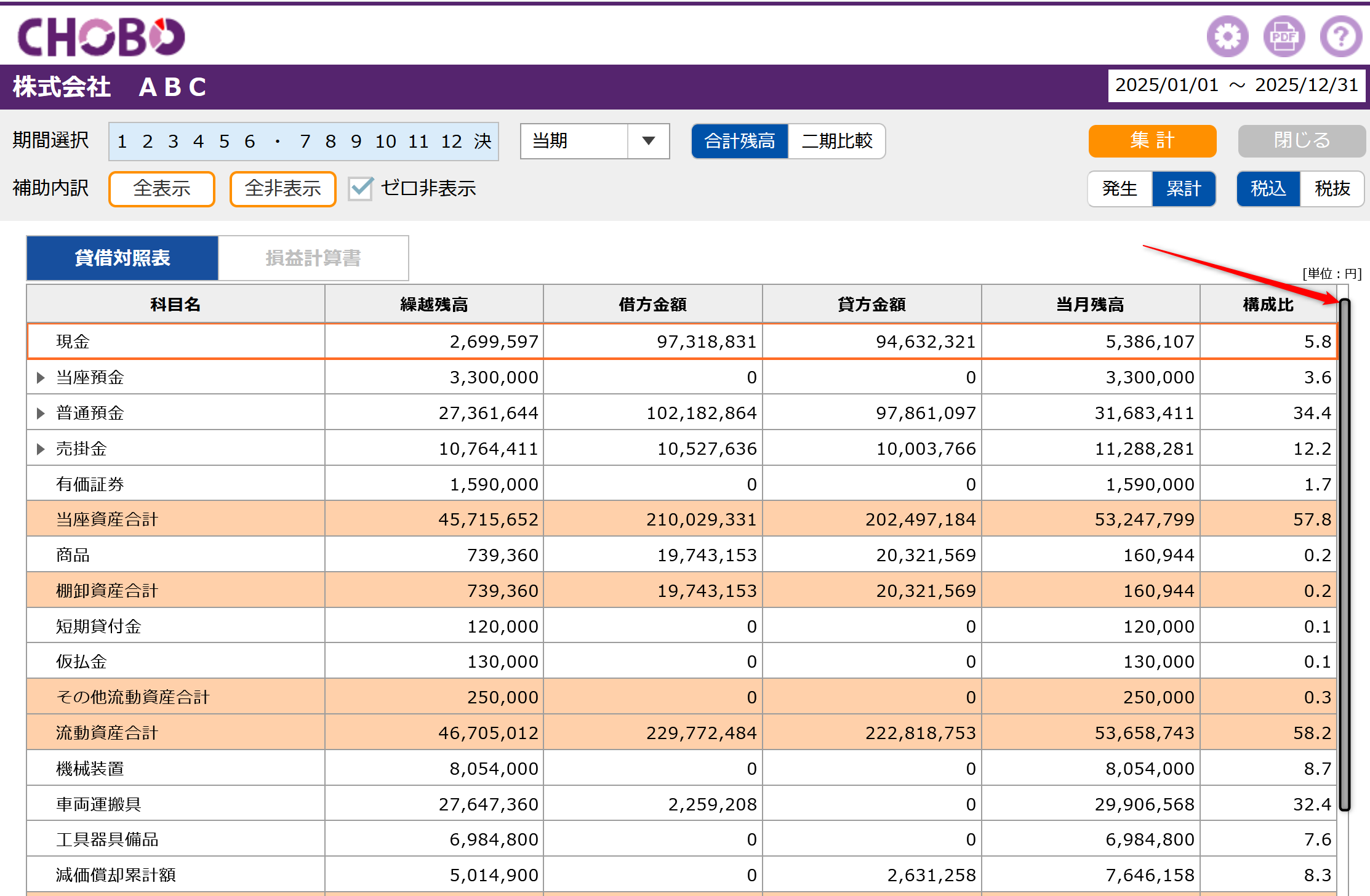Expand the 当座預金 row

click(x=41, y=377)
